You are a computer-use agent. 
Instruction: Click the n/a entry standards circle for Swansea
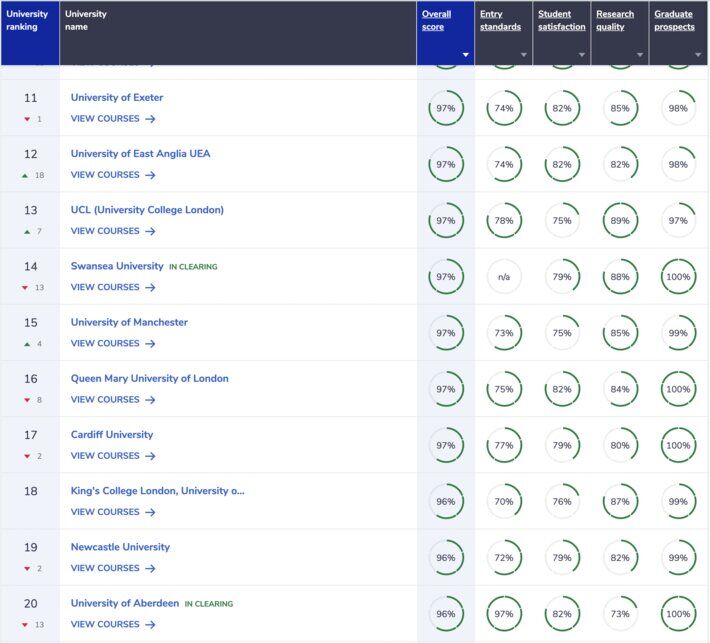coord(504,276)
